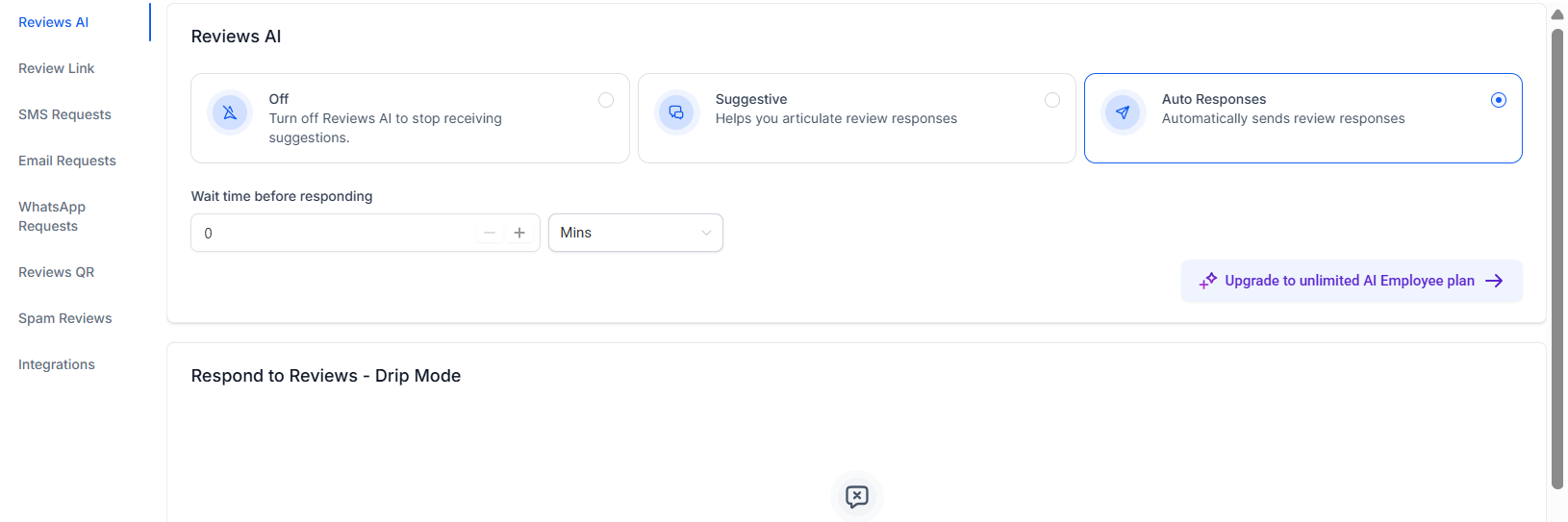Open Email Requests in sidebar
Viewport: 1568px width, 522px height.
click(67, 161)
